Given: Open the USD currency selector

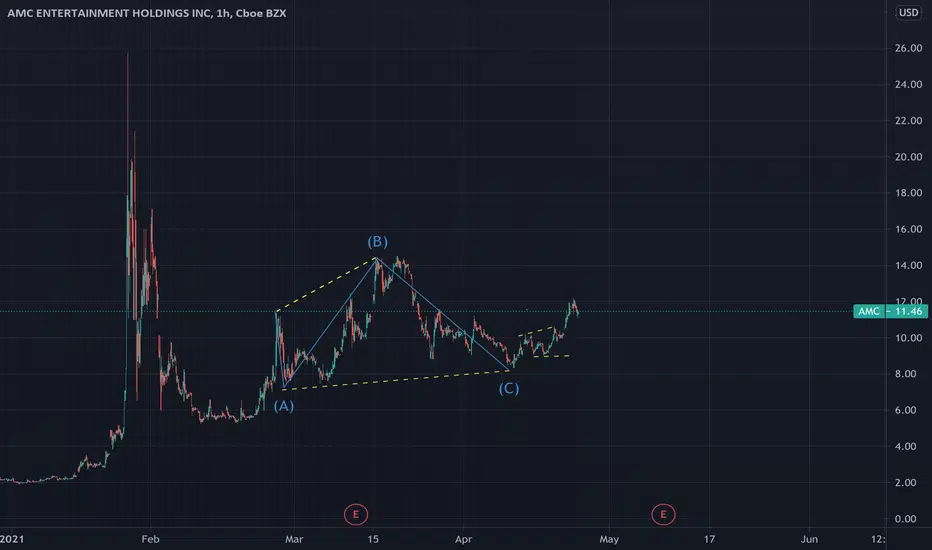Looking at the screenshot, I should [908, 12].
